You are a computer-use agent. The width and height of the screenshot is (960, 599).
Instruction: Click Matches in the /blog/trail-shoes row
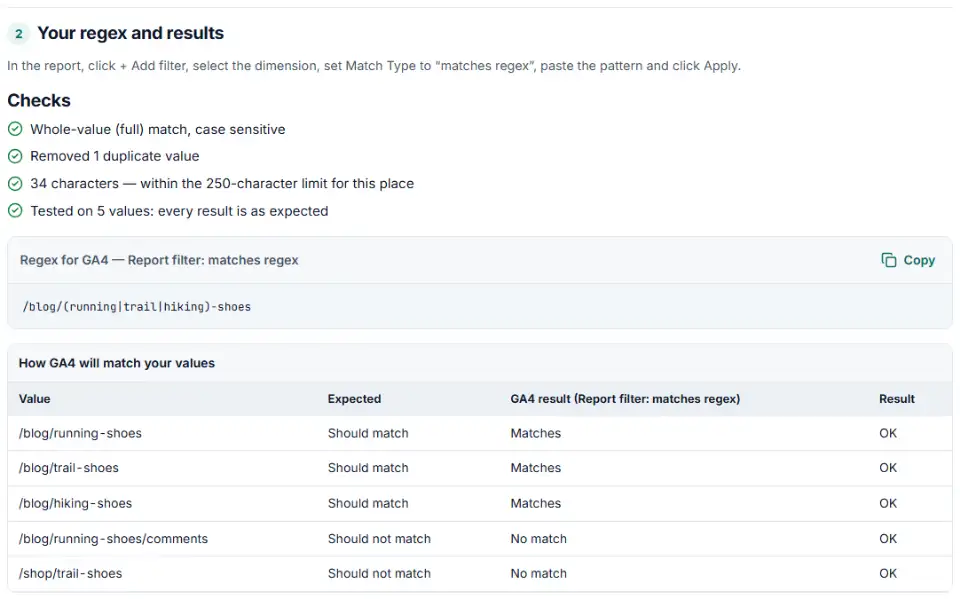click(536, 468)
